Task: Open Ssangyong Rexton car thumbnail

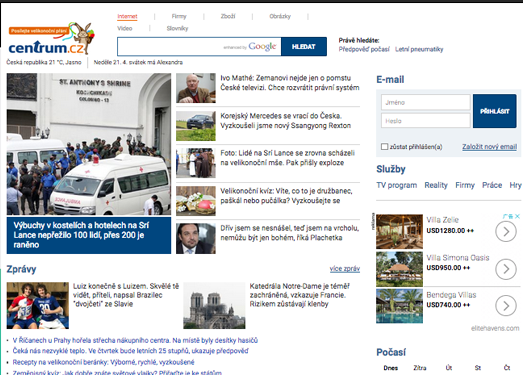Action: [196, 126]
